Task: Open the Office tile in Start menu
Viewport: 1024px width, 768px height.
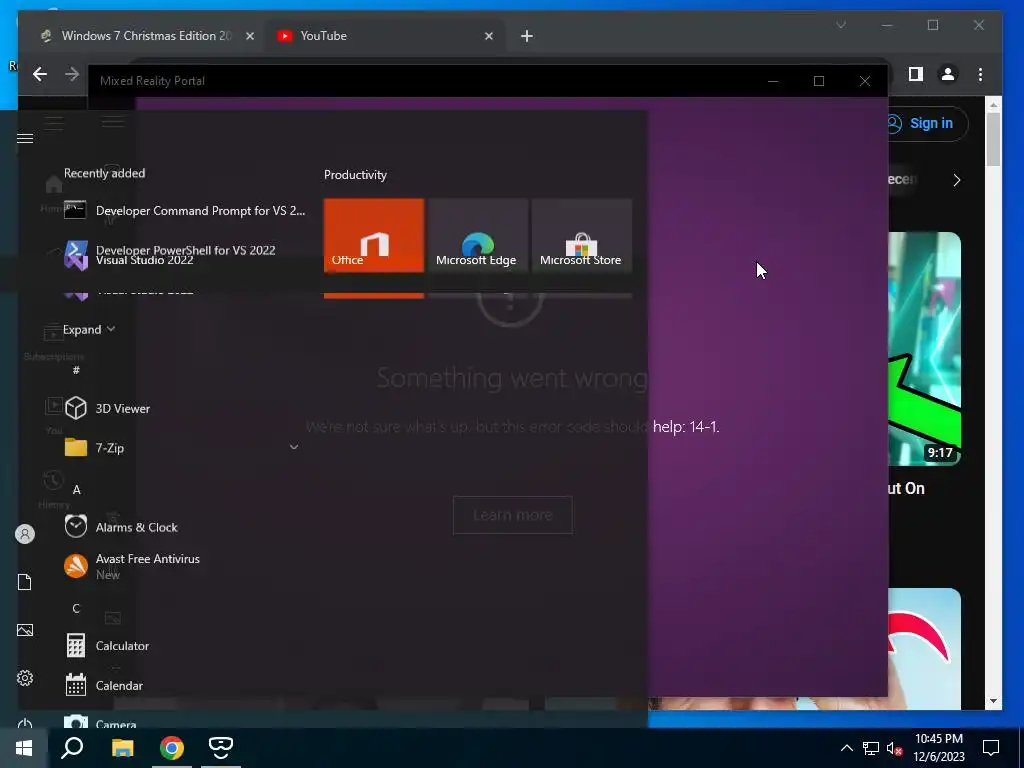Action: 374,235
